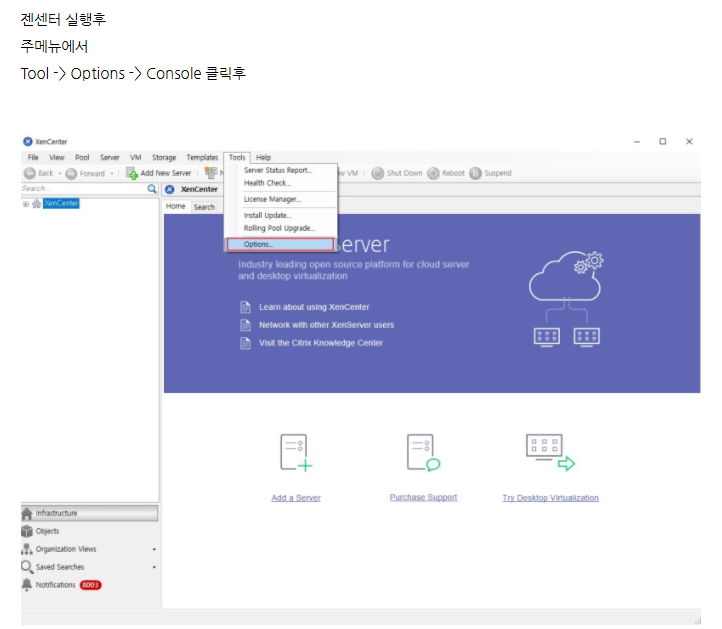Select the XenCenter tree item label
The height and width of the screenshot is (629, 722).
[61, 204]
